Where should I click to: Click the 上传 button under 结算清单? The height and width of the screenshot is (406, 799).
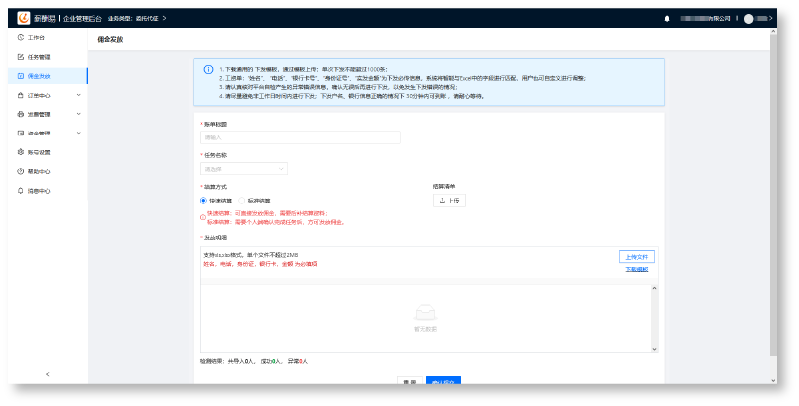(x=450, y=200)
